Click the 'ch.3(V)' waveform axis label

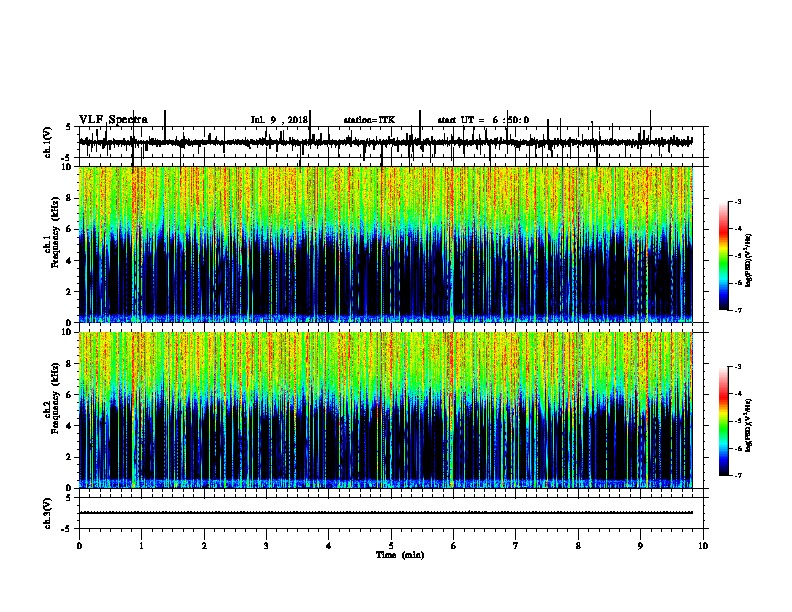pos(48,514)
